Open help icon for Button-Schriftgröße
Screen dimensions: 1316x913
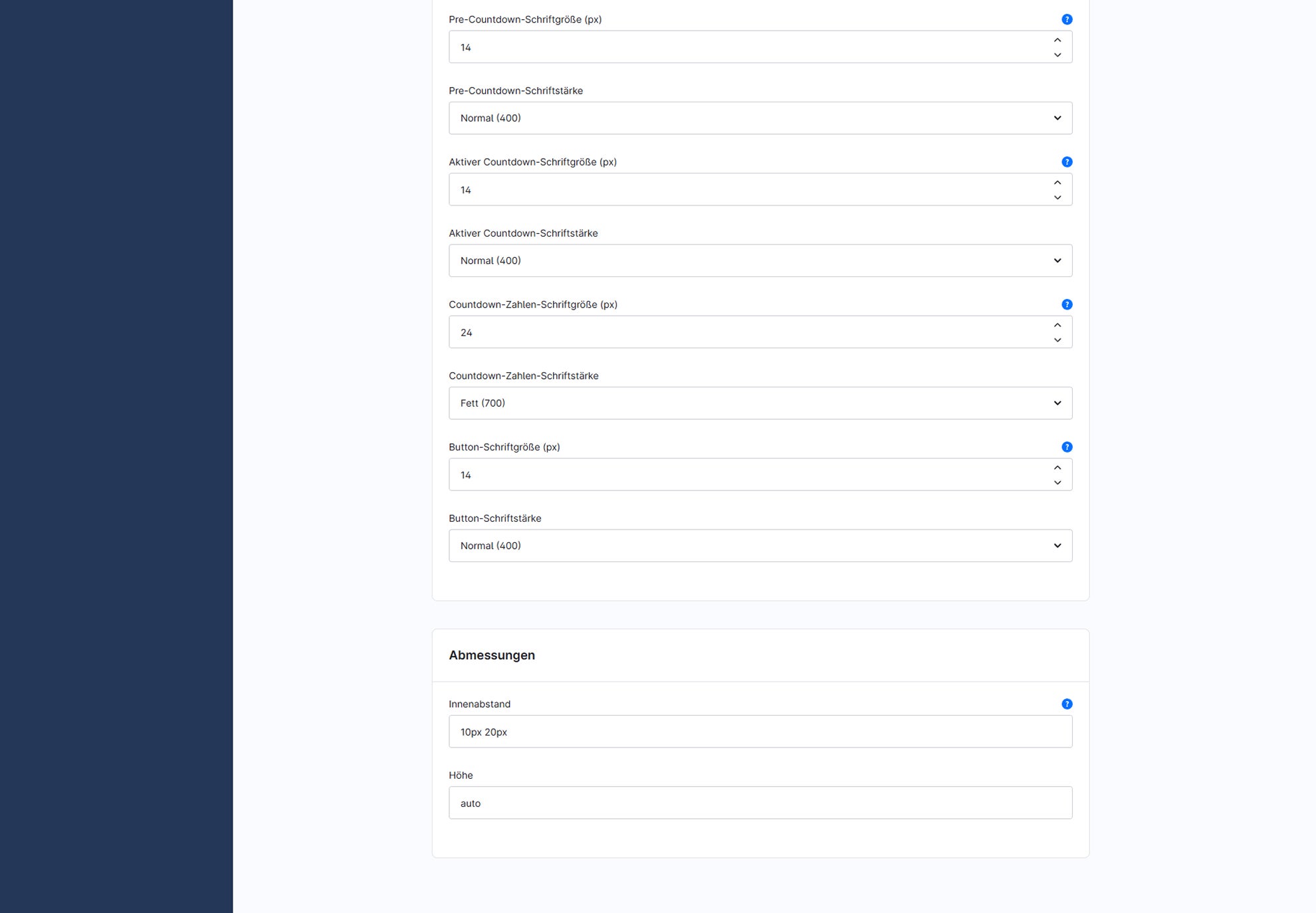coord(1067,447)
